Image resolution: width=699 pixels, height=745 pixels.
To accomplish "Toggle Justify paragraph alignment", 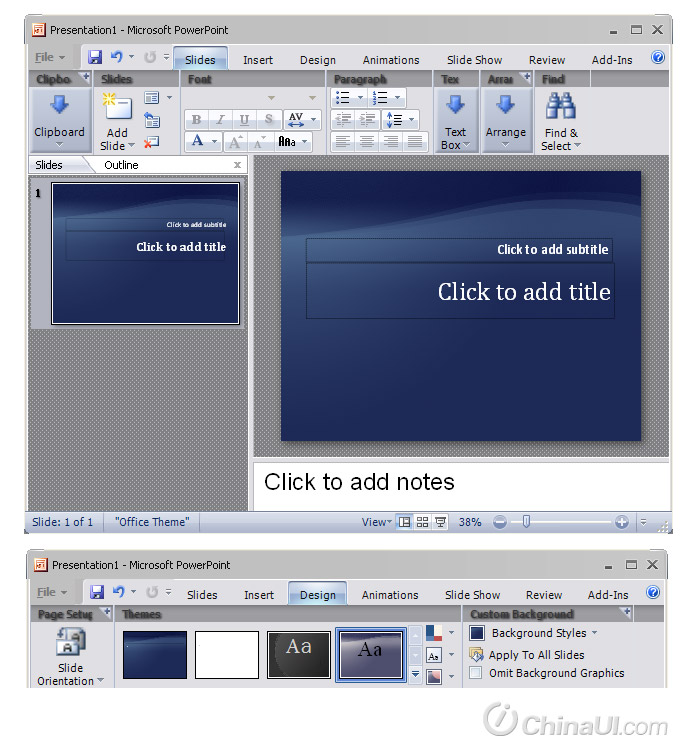I will click(x=415, y=142).
